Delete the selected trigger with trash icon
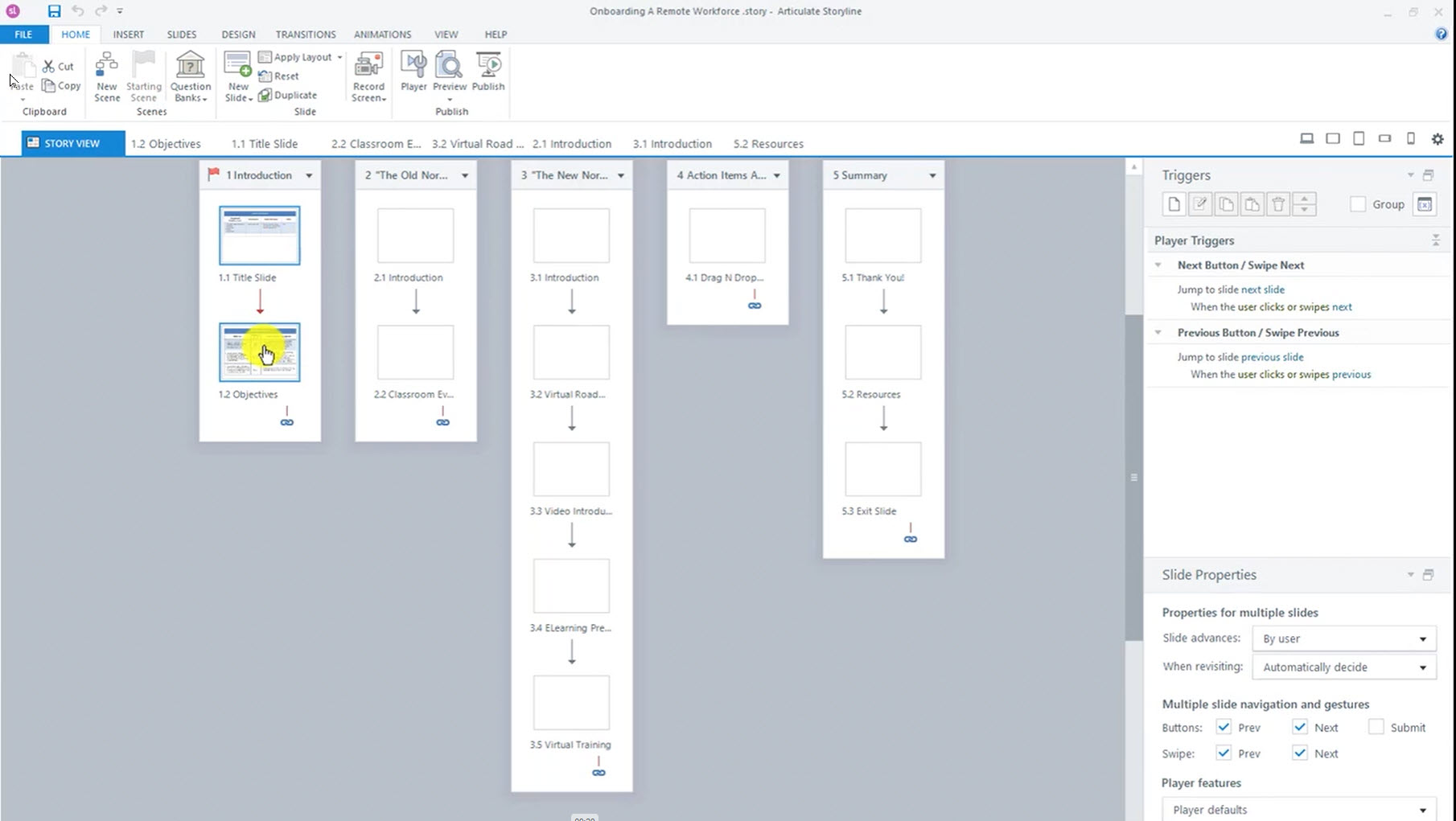The height and width of the screenshot is (821, 1456). pyautogui.click(x=1277, y=204)
